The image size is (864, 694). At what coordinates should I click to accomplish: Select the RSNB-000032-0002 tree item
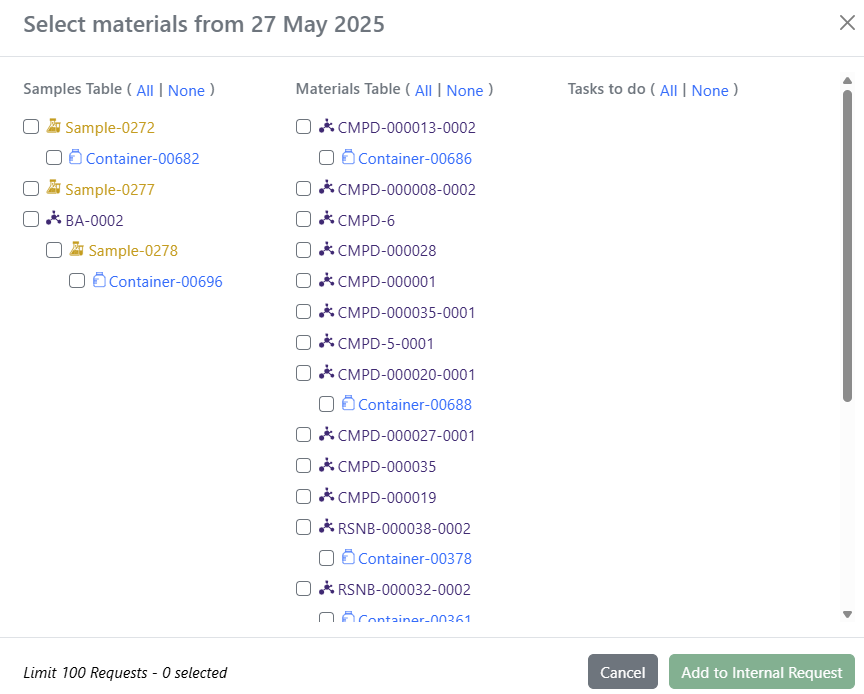[x=404, y=589]
